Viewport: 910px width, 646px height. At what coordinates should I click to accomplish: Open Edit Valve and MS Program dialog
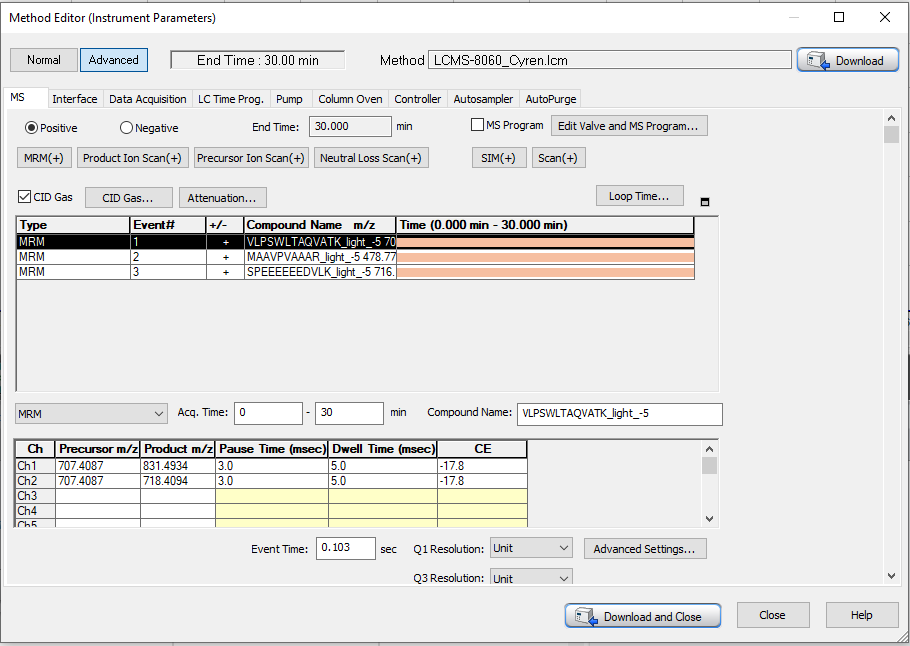pos(630,126)
